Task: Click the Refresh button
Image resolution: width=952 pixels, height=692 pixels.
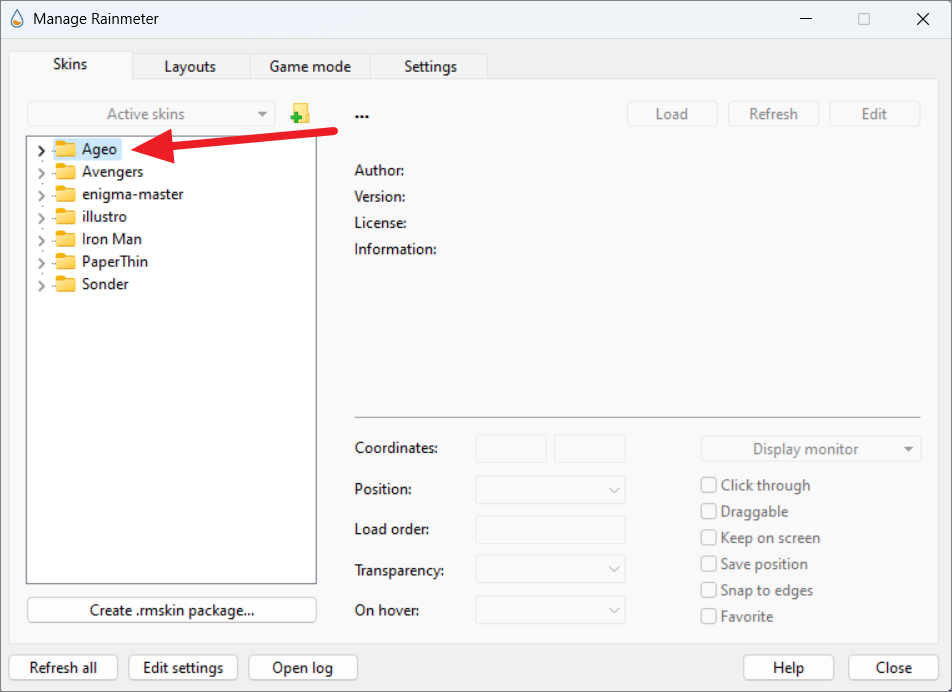Action: point(774,114)
